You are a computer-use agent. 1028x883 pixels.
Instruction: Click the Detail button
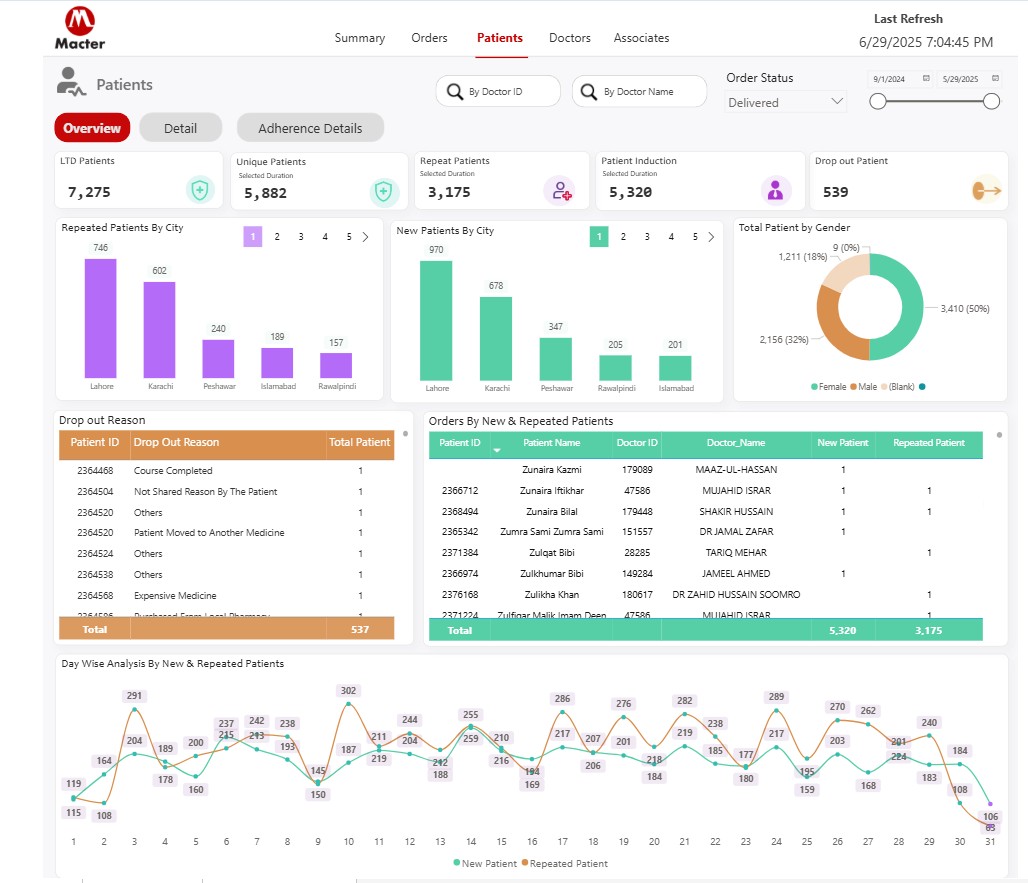[x=180, y=128]
